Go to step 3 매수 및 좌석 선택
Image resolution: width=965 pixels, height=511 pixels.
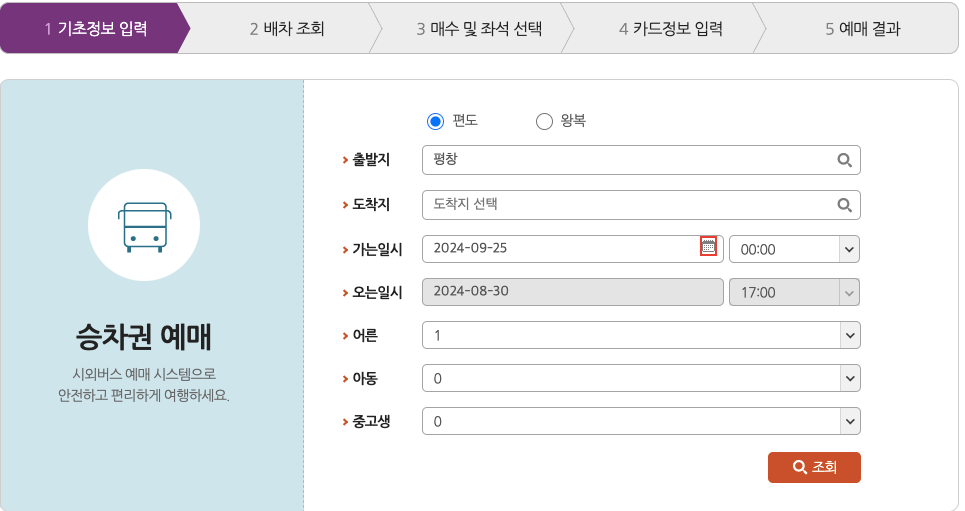[x=479, y=28]
